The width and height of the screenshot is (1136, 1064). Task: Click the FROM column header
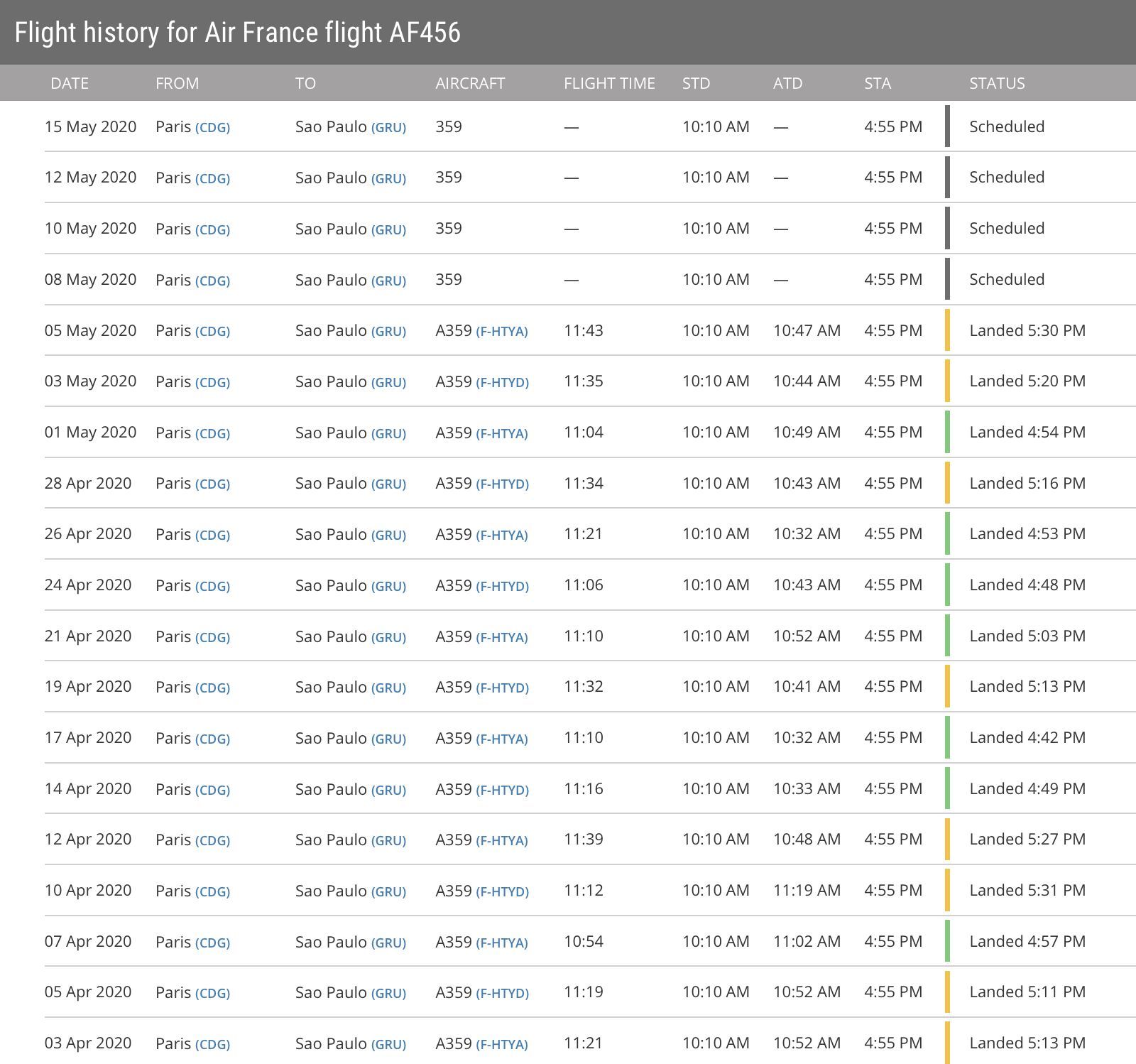tap(177, 83)
